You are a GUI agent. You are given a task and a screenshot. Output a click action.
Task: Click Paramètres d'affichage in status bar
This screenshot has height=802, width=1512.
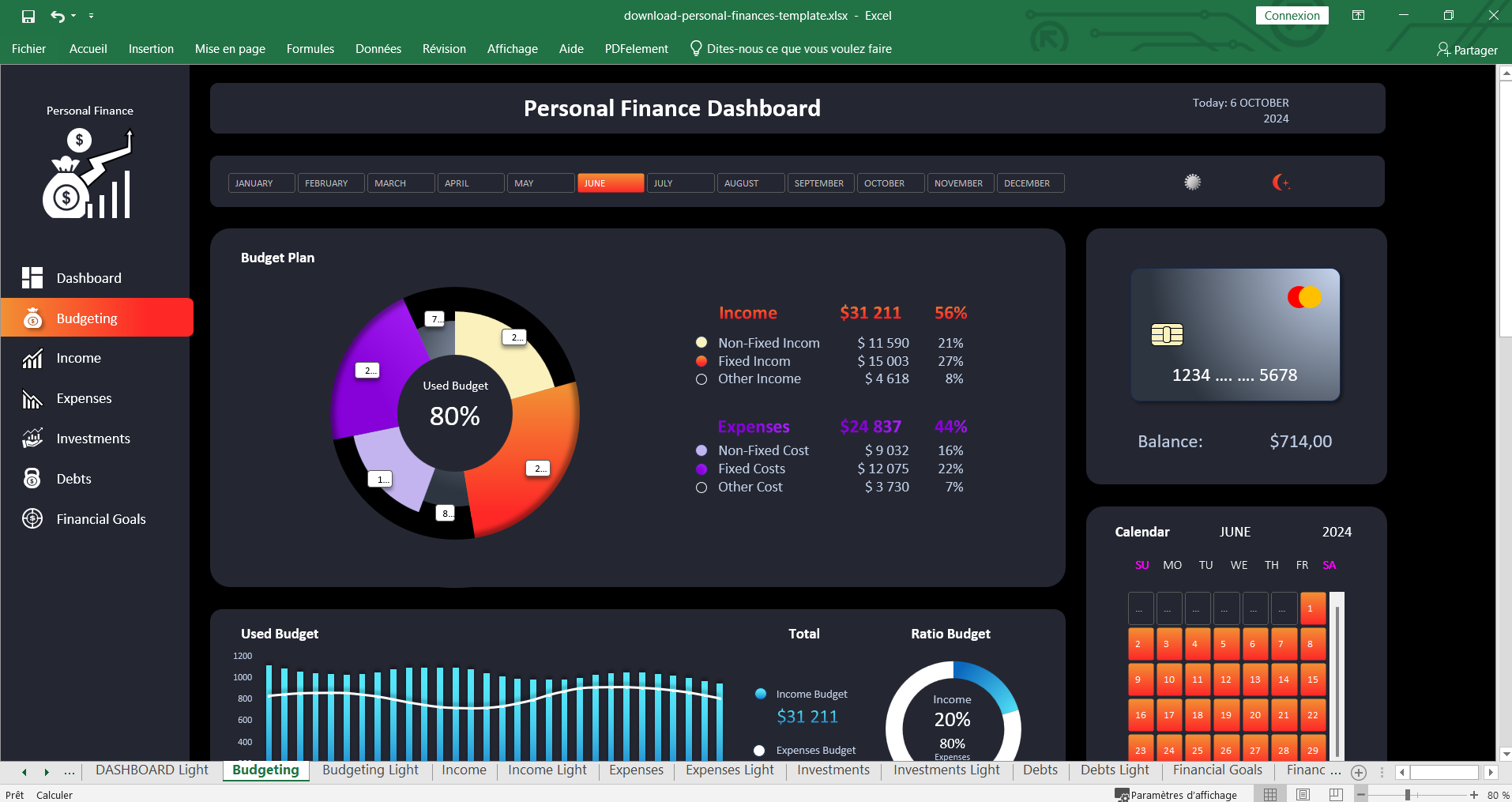click(1176, 795)
